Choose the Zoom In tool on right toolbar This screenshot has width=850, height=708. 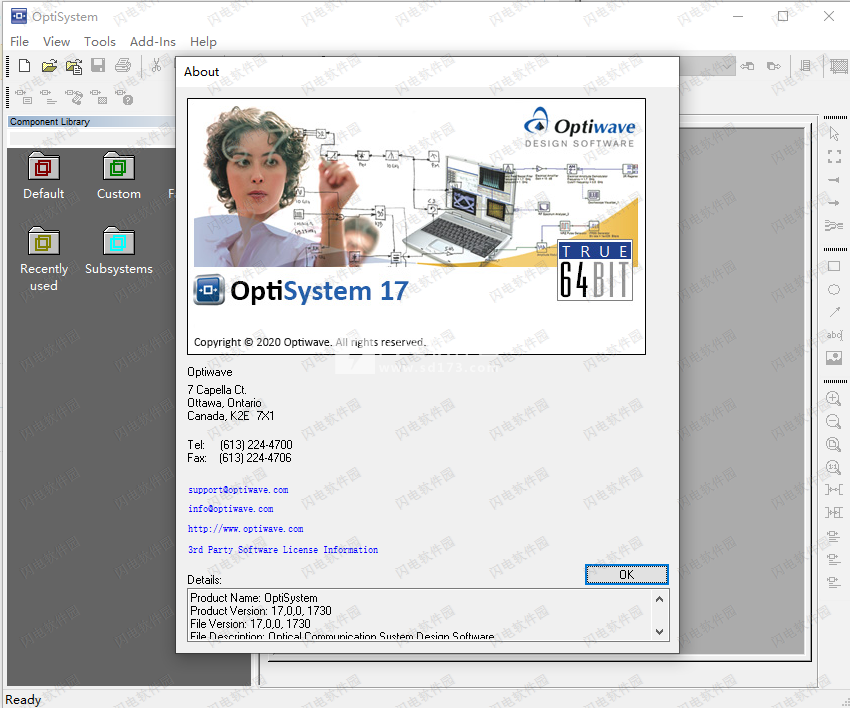pyautogui.click(x=834, y=397)
